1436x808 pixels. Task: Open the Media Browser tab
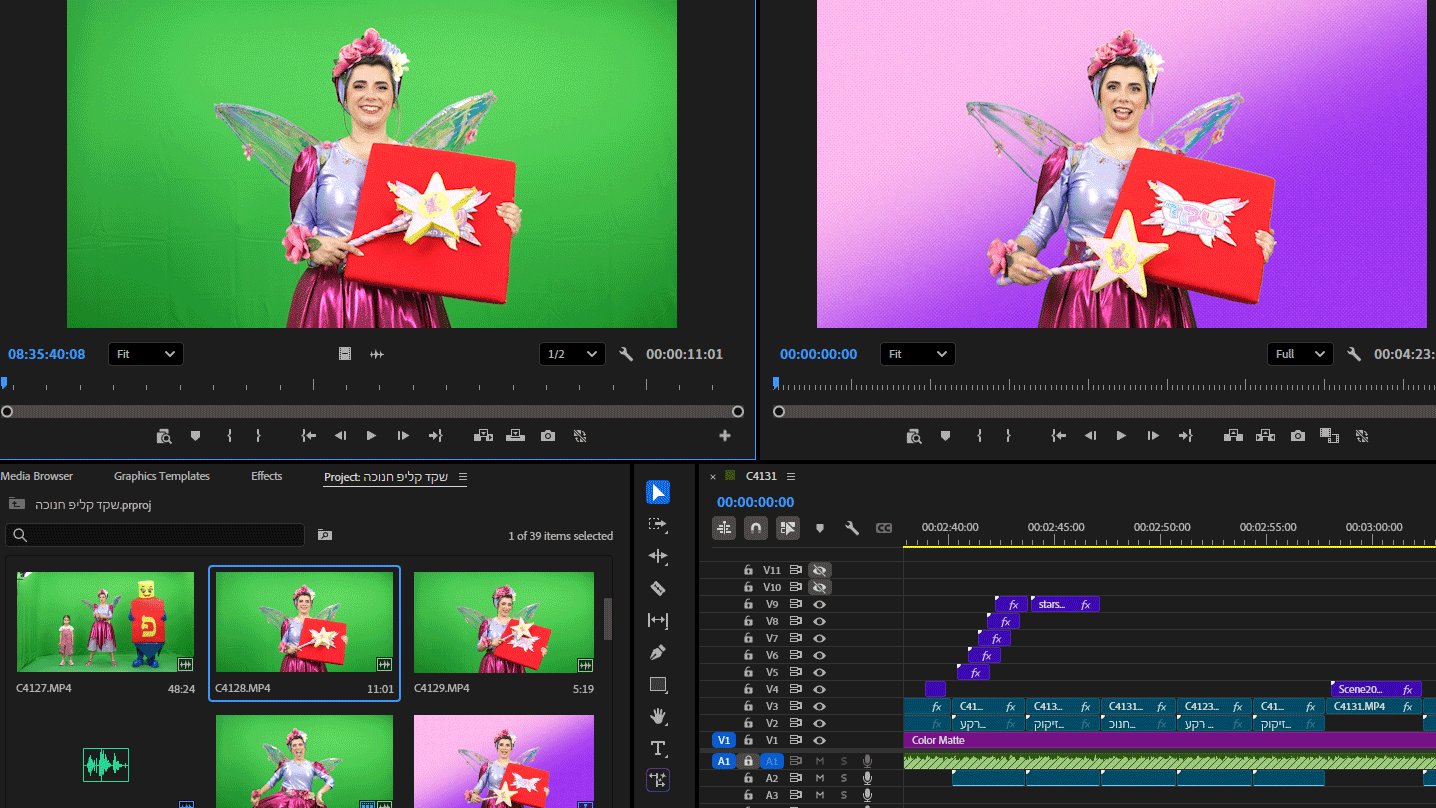[x=37, y=476]
